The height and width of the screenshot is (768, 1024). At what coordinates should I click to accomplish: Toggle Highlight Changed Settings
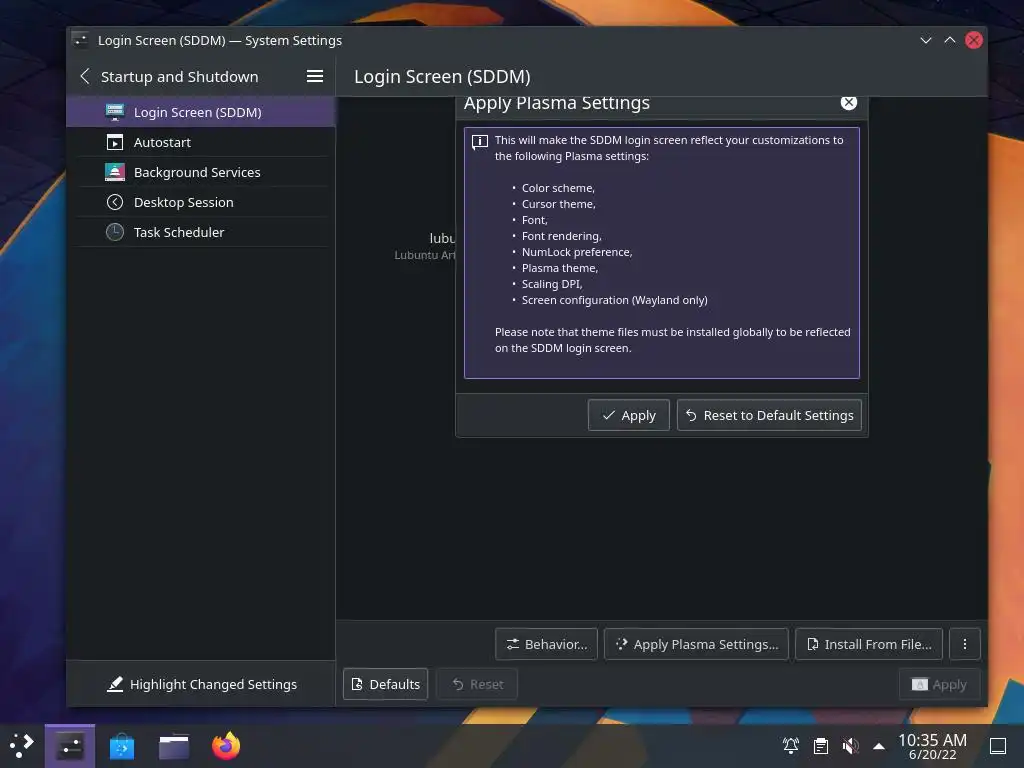click(x=201, y=684)
